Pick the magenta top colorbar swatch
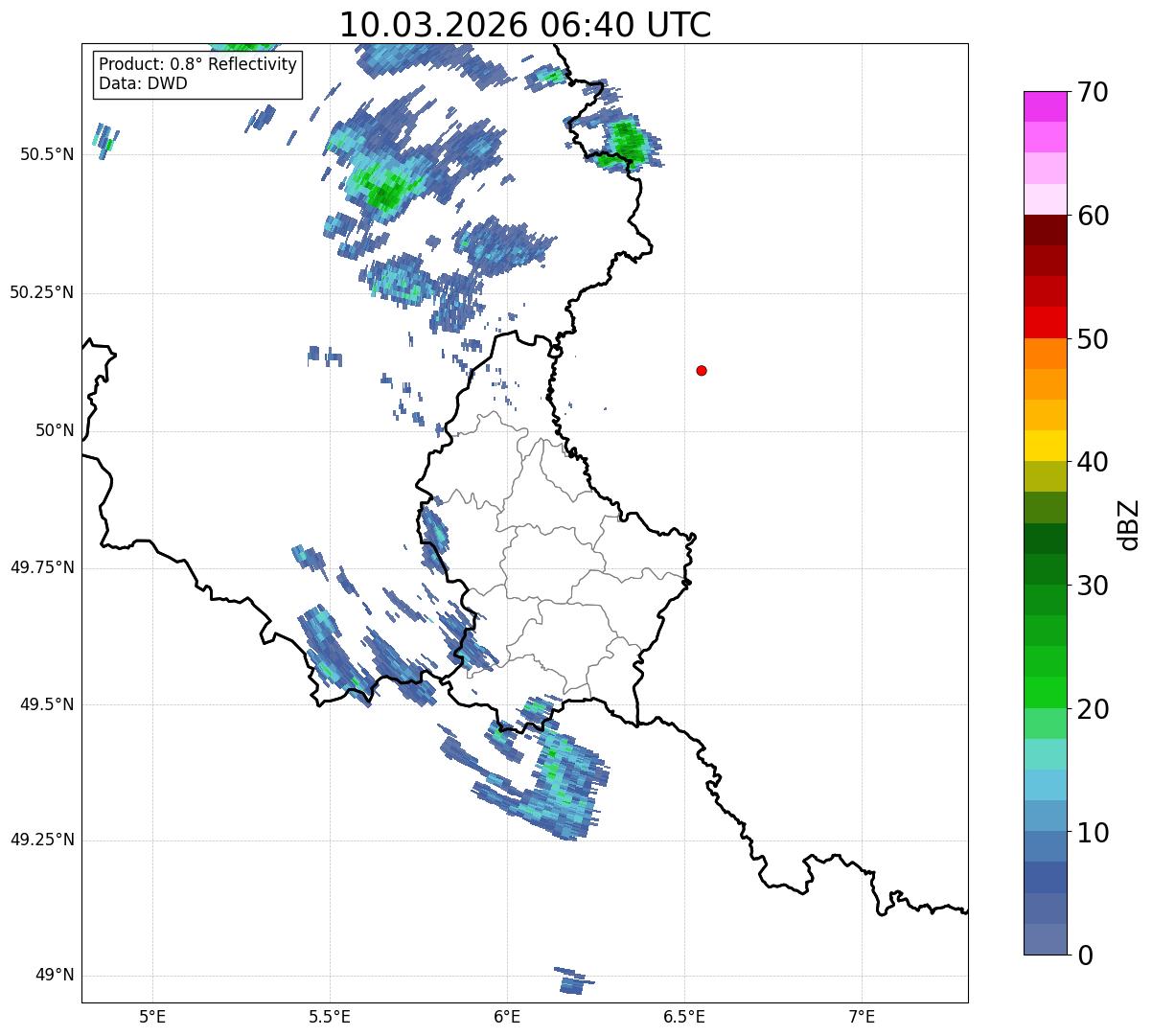The height and width of the screenshot is (1036, 1152). tap(1044, 106)
